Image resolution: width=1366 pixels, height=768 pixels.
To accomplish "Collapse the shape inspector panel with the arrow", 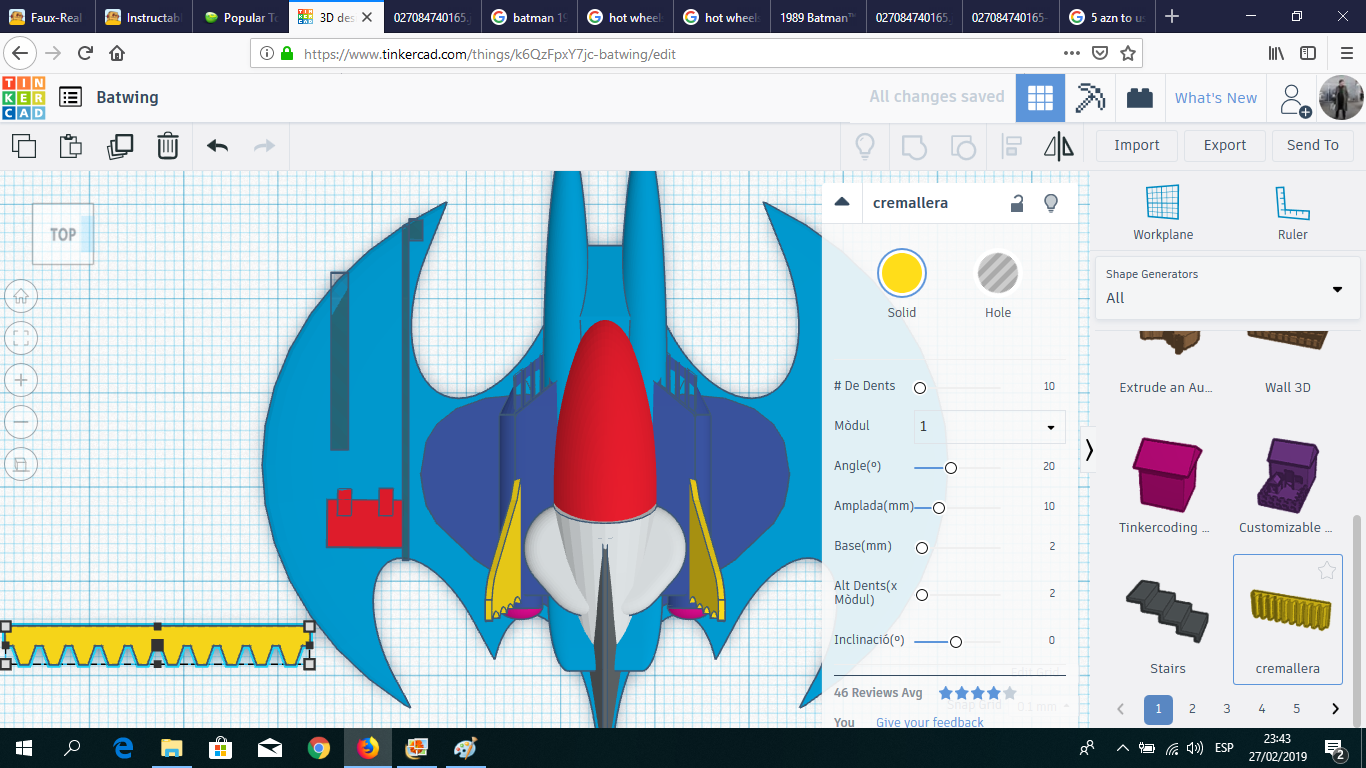I will tap(841, 202).
